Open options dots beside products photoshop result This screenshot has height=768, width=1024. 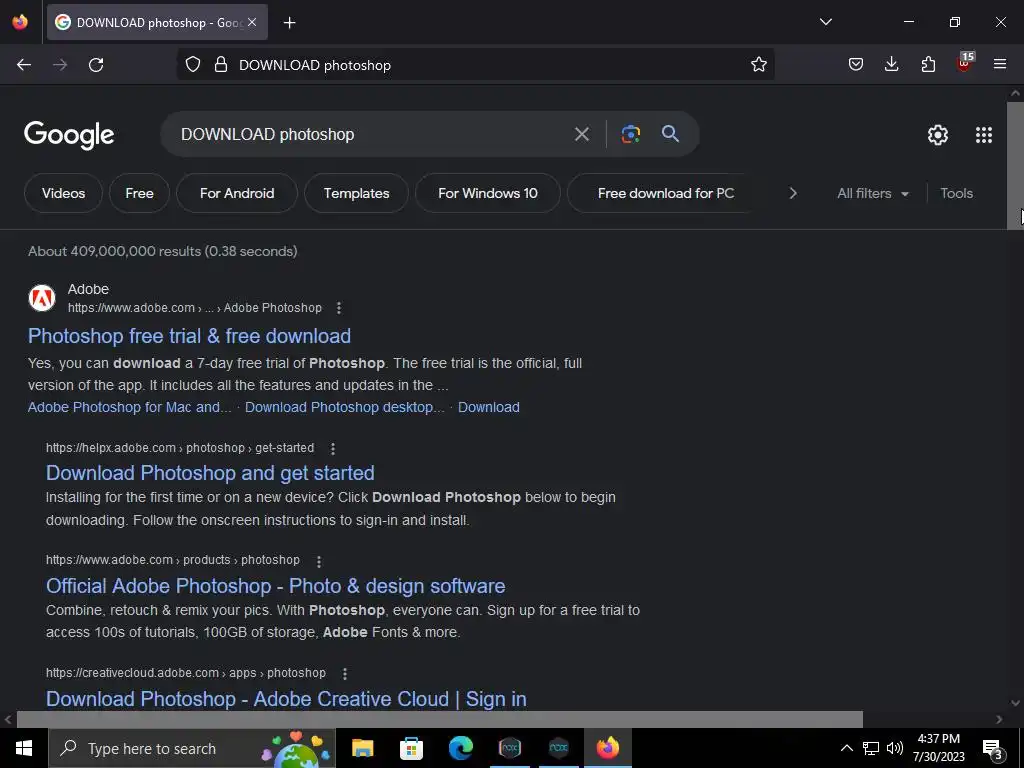pos(319,562)
